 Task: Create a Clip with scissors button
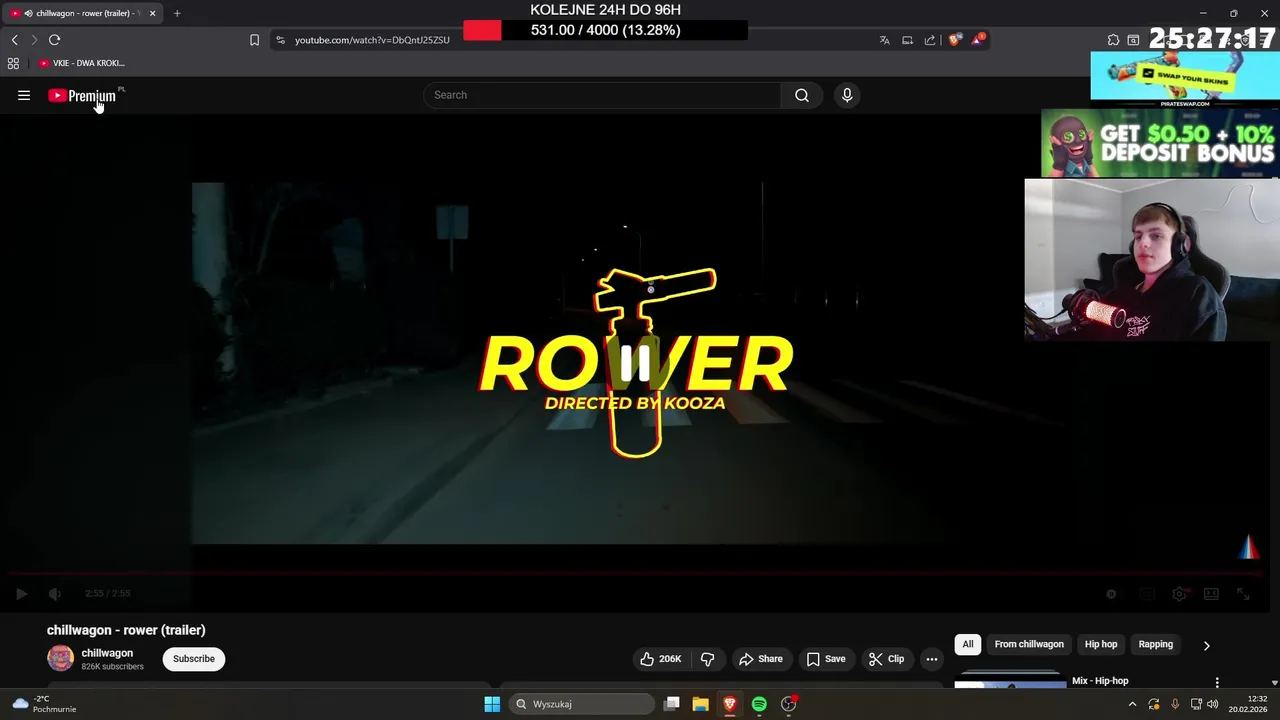pyautogui.click(x=886, y=659)
